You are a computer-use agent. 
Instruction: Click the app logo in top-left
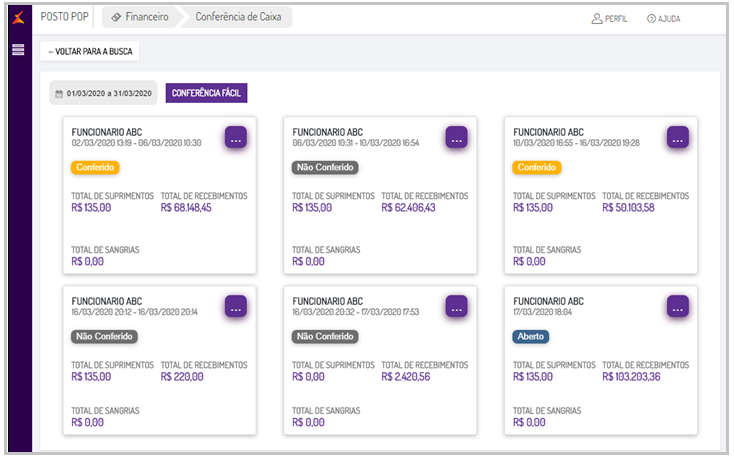18,17
